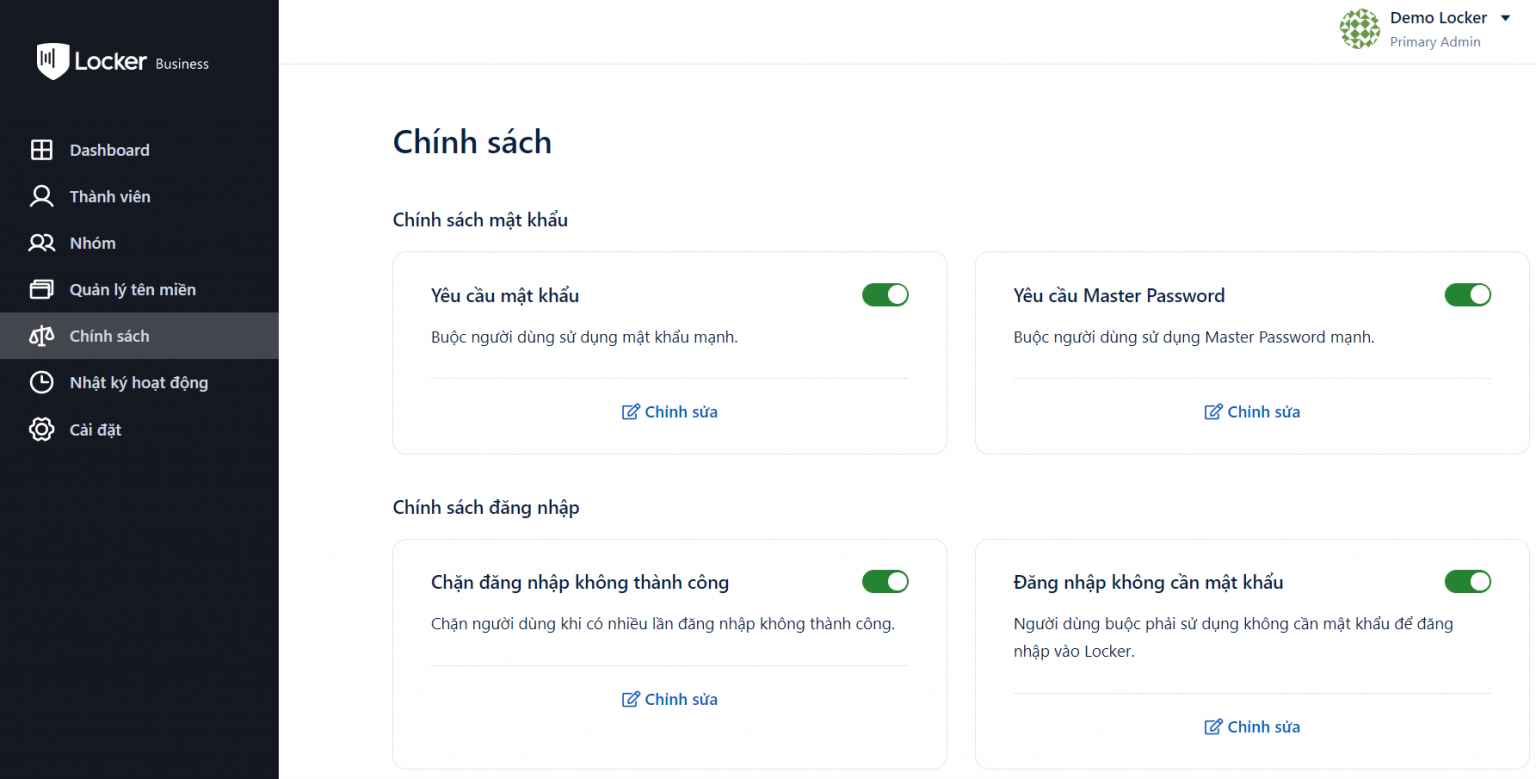Click Chỉnh sửa under Yêu cầu Master Password
Viewport: 1536px width, 779px height.
(1252, 411)
